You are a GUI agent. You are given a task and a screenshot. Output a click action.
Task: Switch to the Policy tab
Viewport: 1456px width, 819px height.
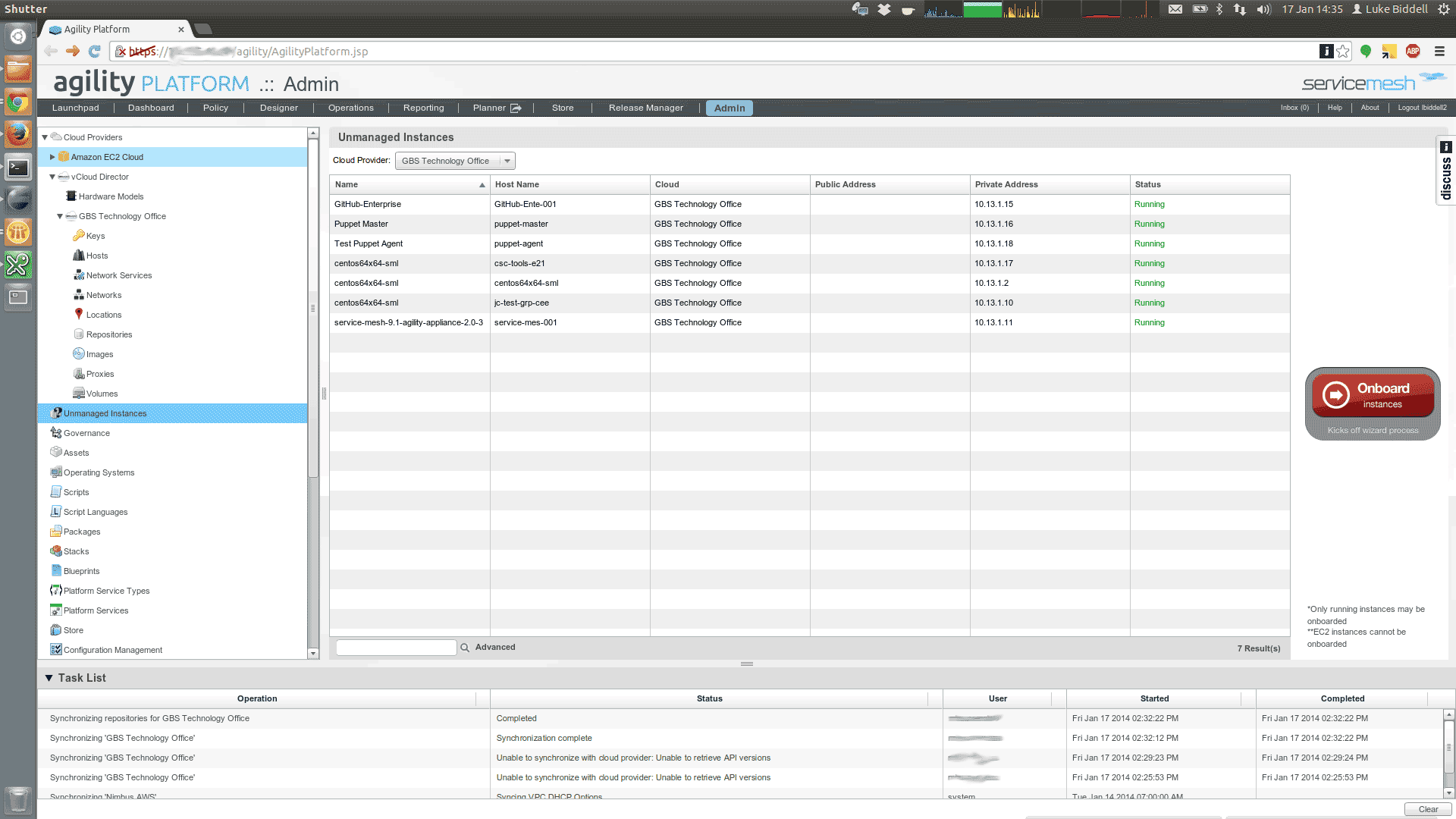(x=215, y=108)
